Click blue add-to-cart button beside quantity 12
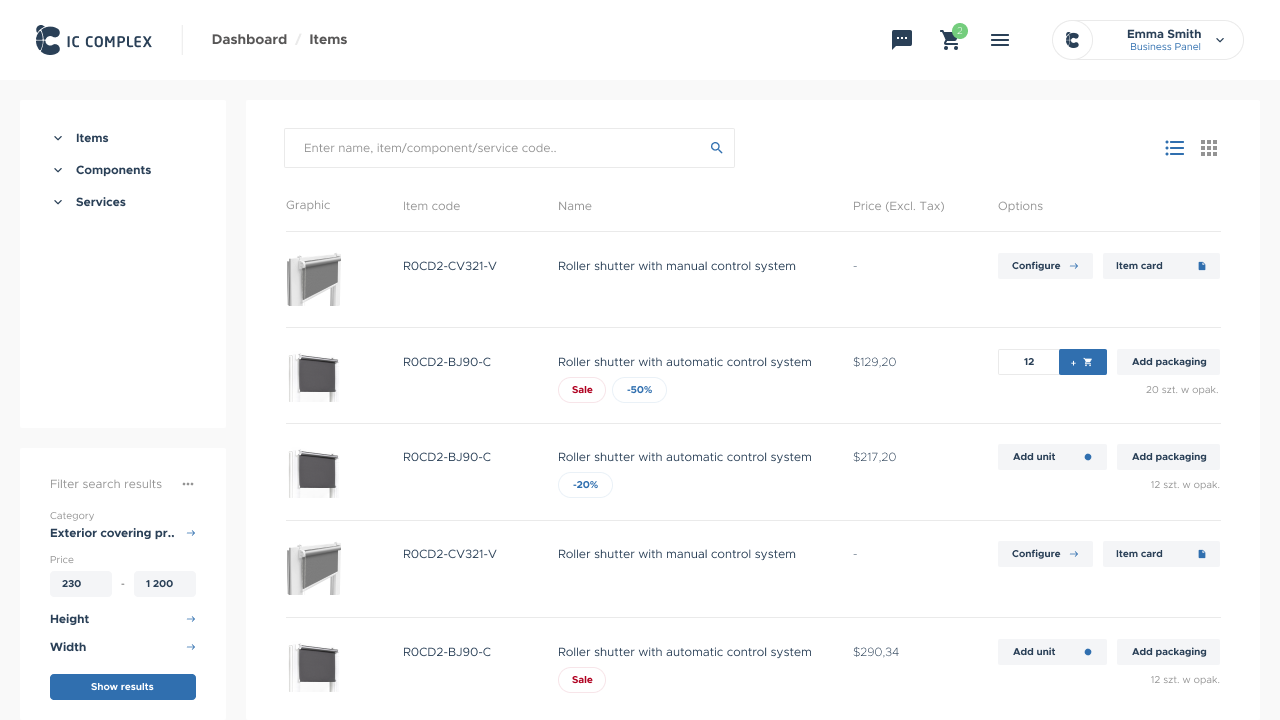This screenshot has width=1280, height=720. [x=1082, y=362]
